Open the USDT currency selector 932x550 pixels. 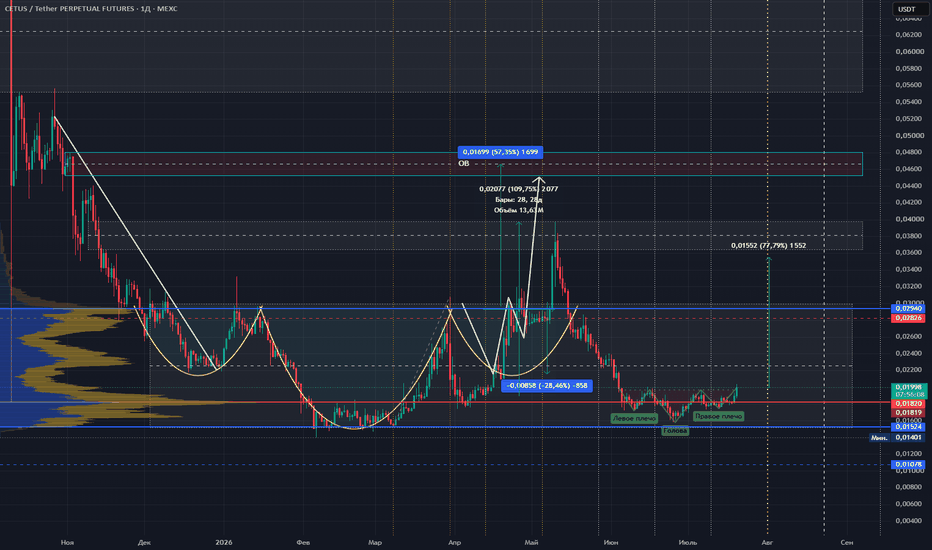pyautogui.click(x=906, y=9)
